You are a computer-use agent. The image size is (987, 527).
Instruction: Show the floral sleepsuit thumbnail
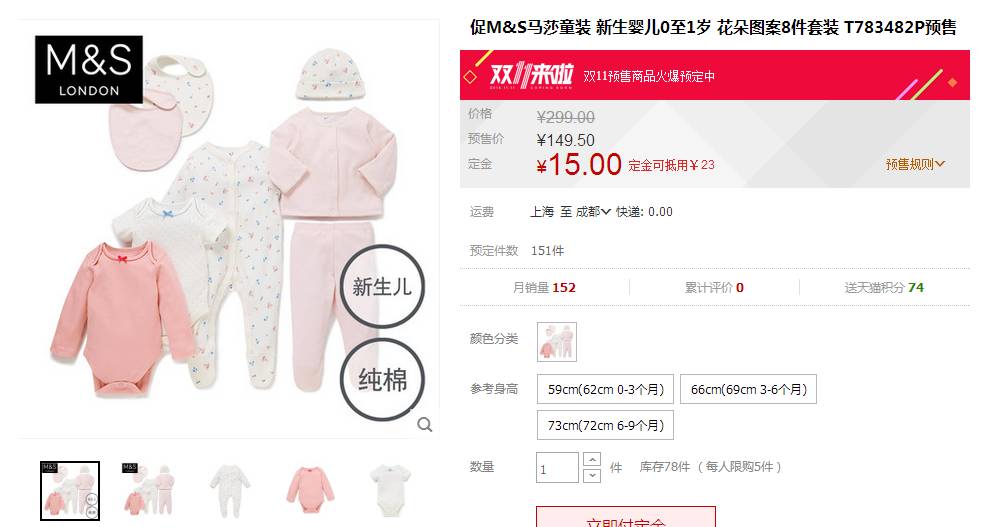click(230, 491)
